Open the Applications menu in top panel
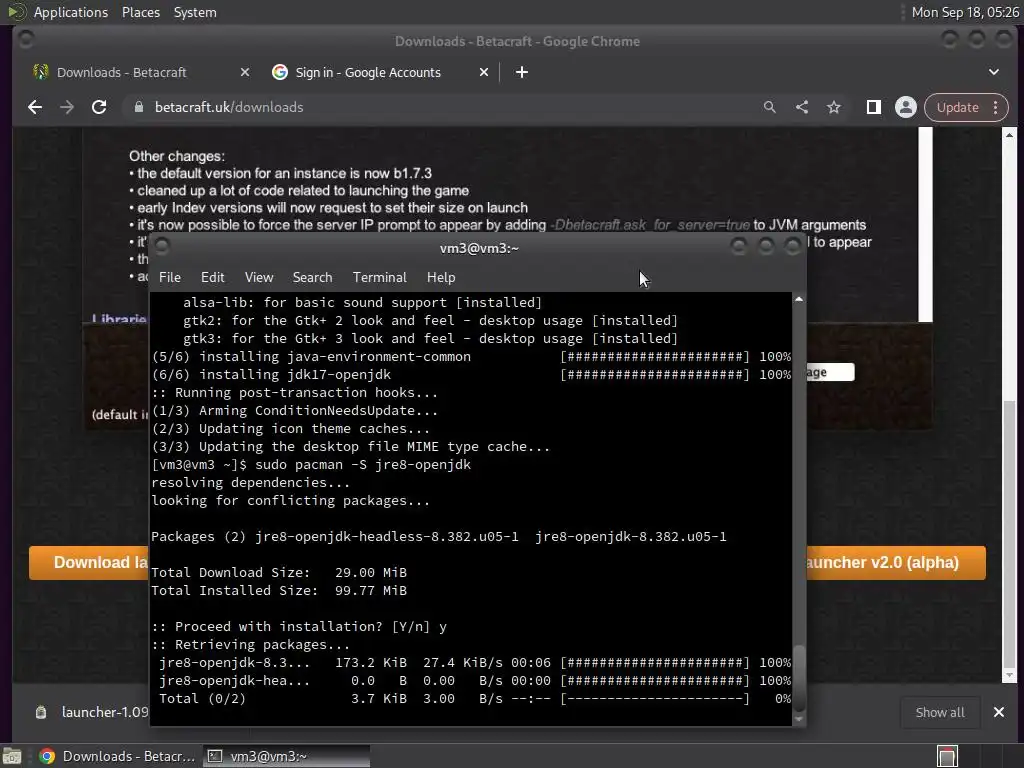 click(71, 12)
